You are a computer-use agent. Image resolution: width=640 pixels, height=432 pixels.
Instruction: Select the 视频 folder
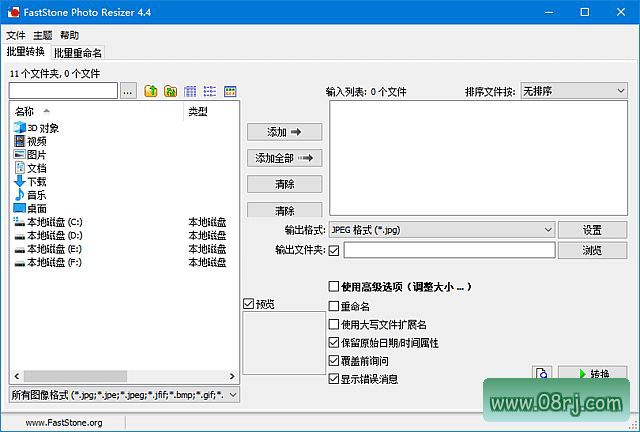pyautogui.click(x=31, y=141)
